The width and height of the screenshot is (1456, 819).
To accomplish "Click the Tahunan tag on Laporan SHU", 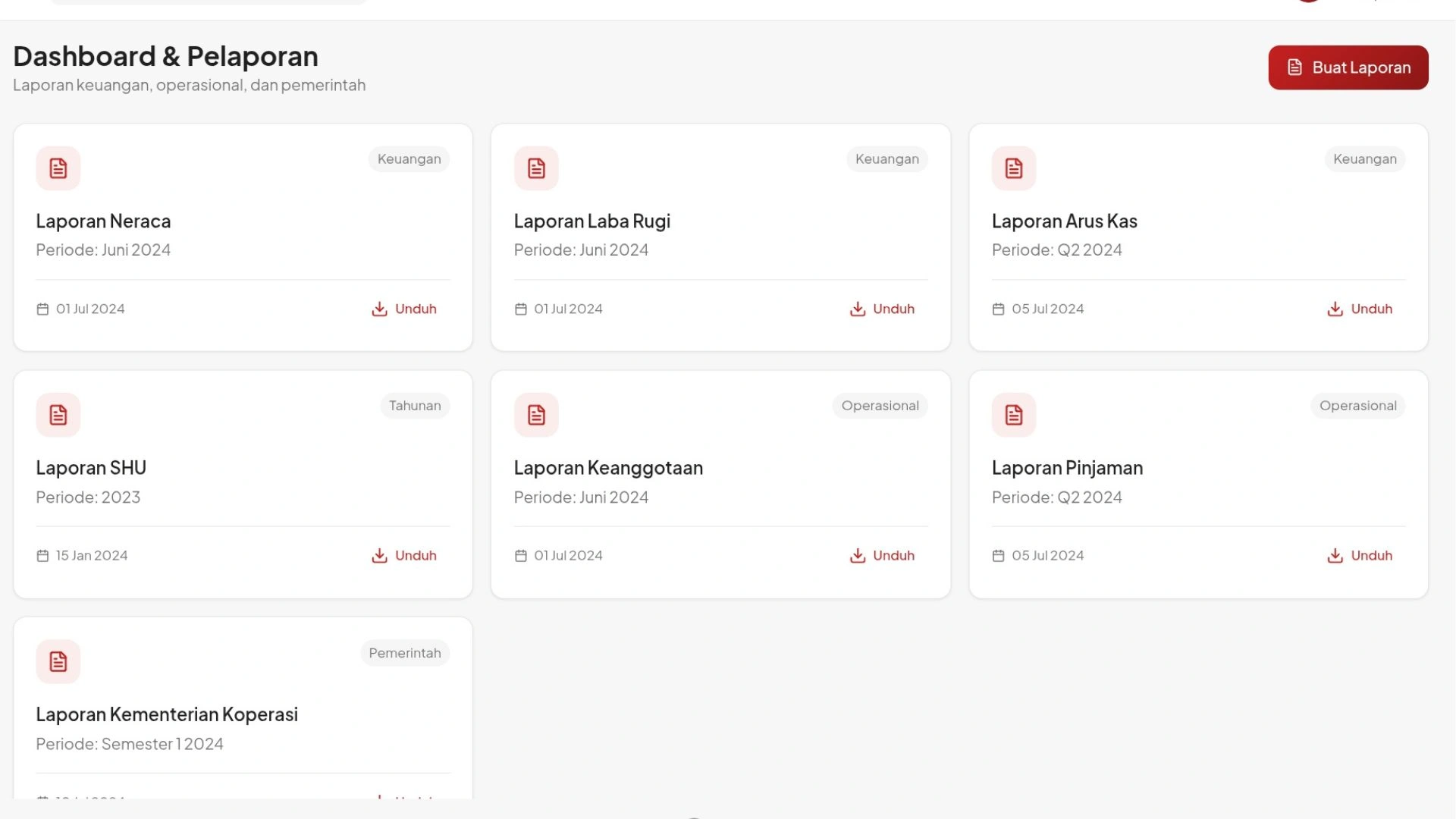I will [415, 406].
